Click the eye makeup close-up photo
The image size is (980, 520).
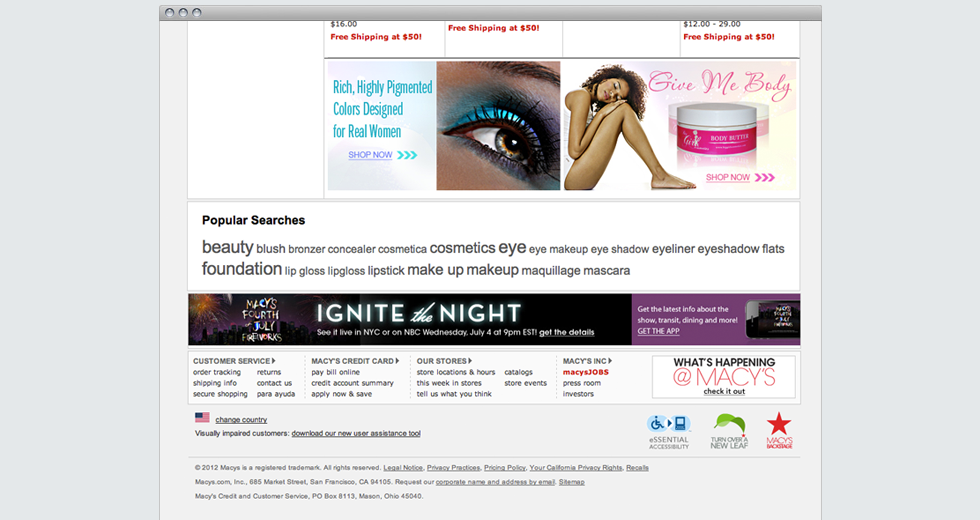(x=498, y=126)
